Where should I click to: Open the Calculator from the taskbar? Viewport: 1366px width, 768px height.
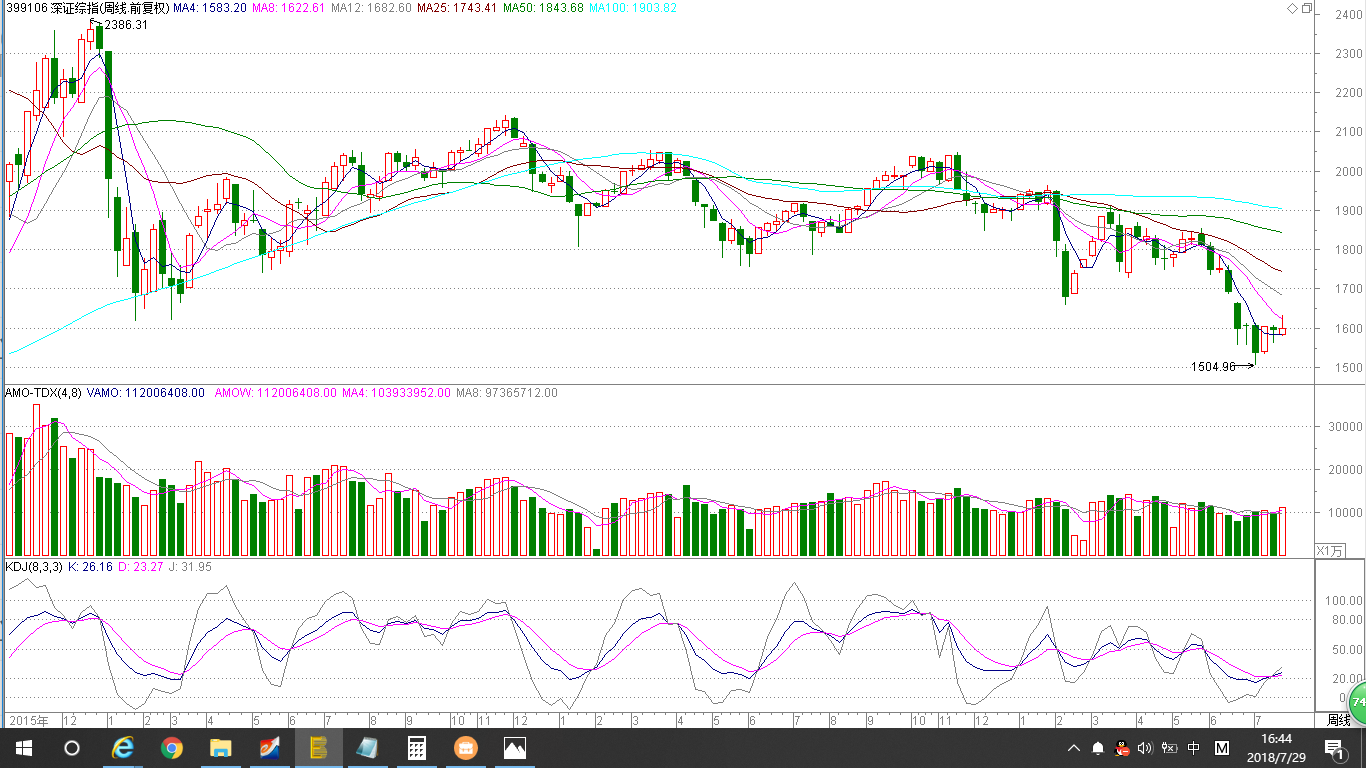[x=417, y=748]
